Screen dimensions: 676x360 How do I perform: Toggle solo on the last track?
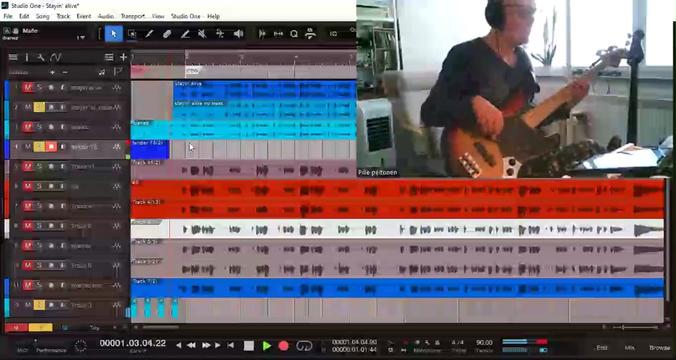39,305
